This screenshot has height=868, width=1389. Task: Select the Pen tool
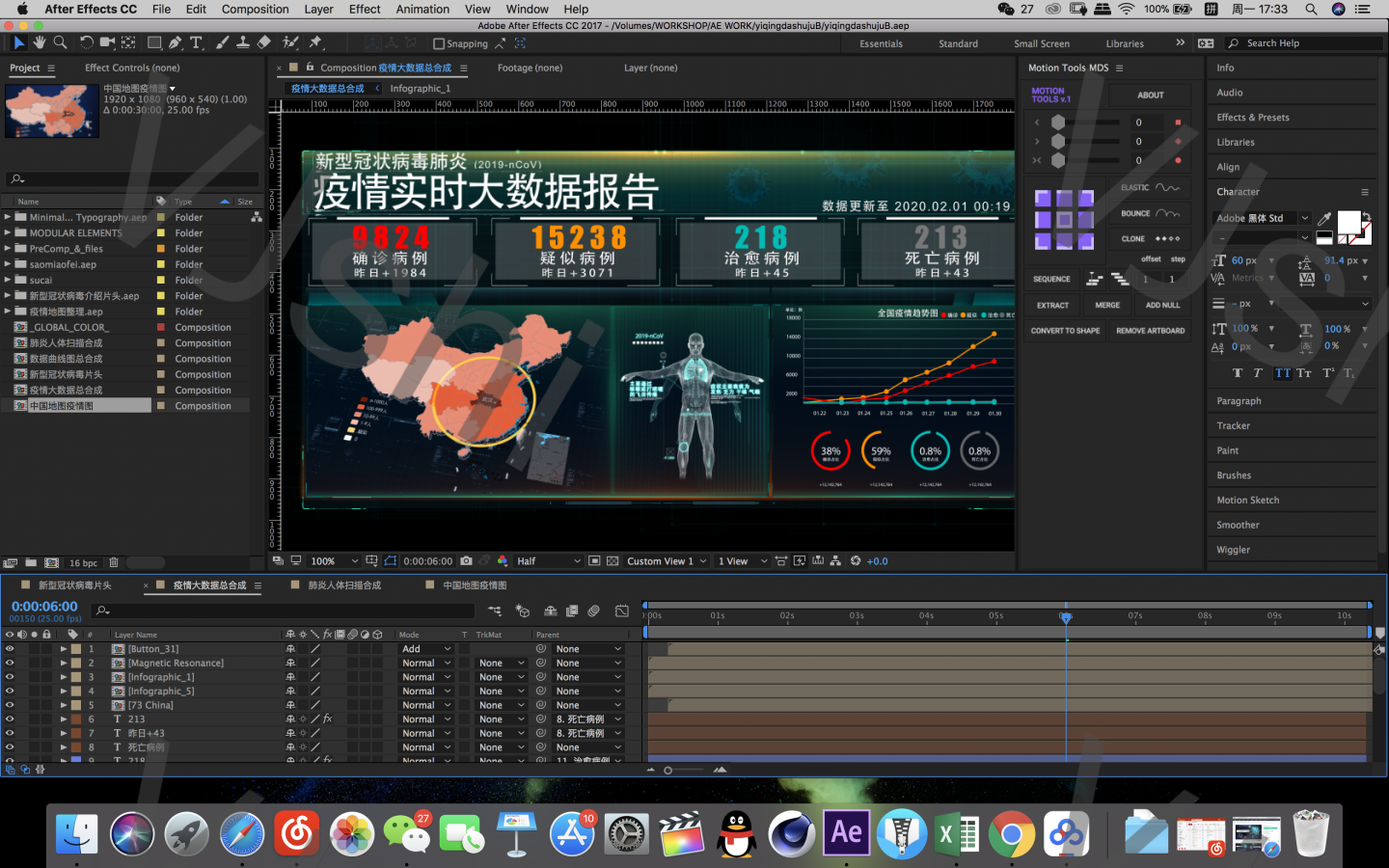pos(175,43)
